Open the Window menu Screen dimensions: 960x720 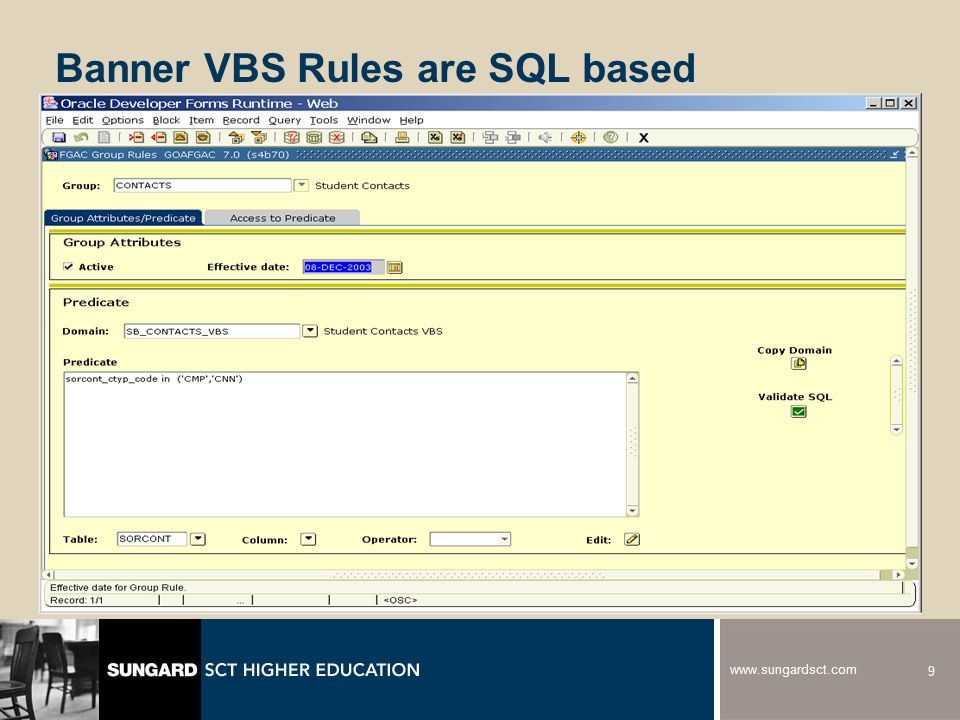pos(369,120)
